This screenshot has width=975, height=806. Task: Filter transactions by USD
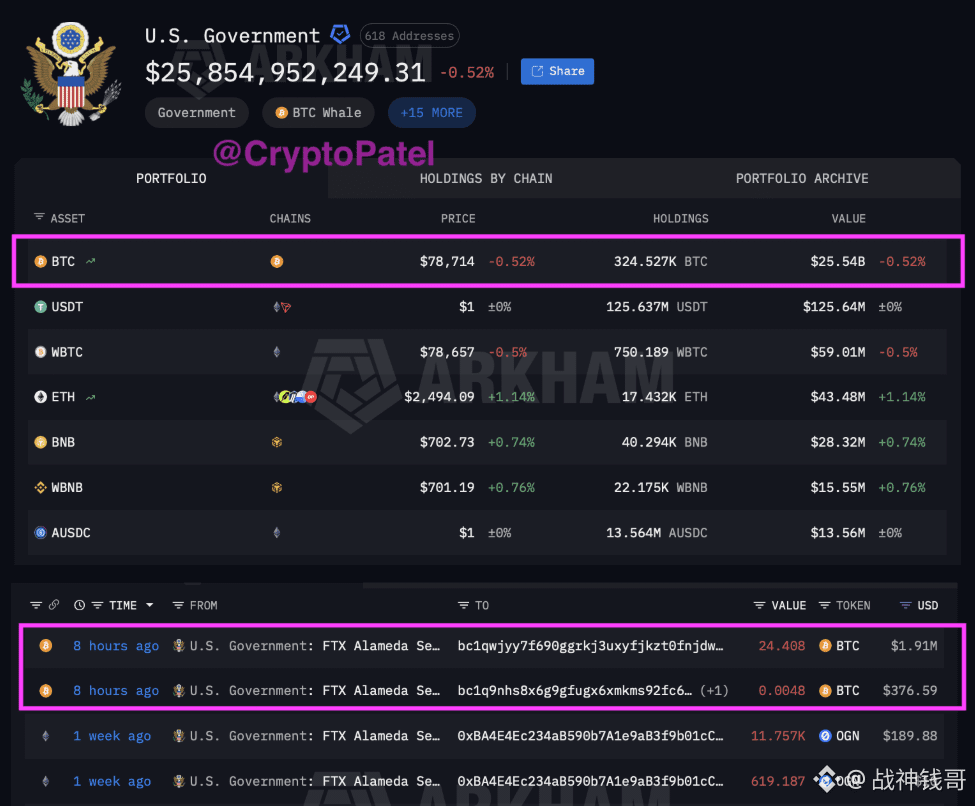919,605
